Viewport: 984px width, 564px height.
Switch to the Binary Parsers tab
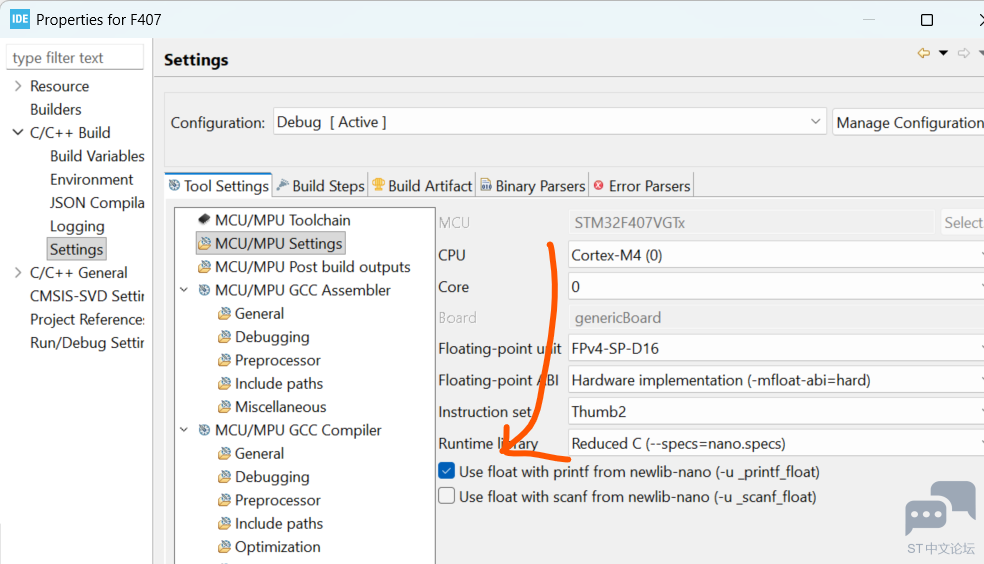(533, 186)
